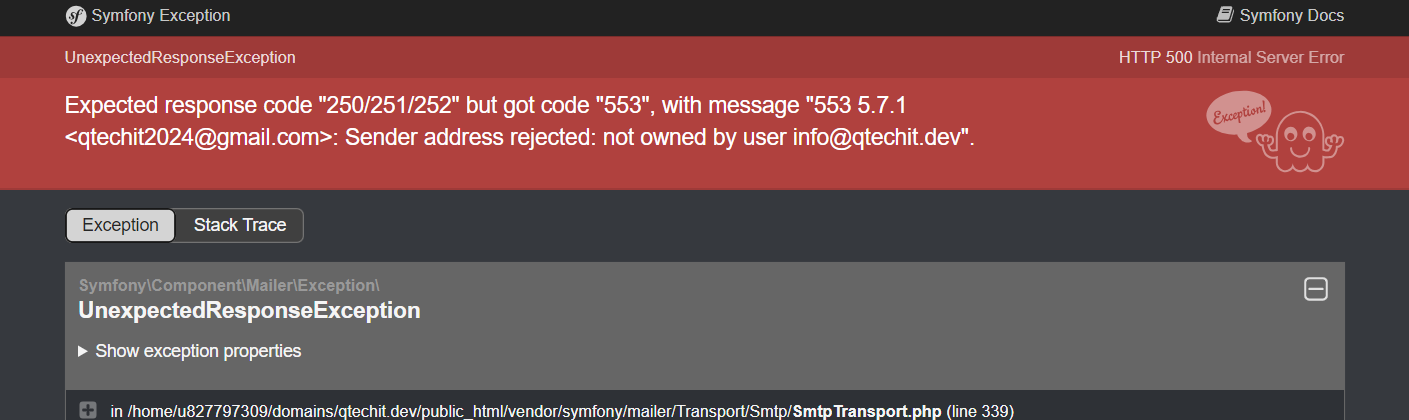Expand the SmtpTransport.php trace with plus icon

point(88,410)
